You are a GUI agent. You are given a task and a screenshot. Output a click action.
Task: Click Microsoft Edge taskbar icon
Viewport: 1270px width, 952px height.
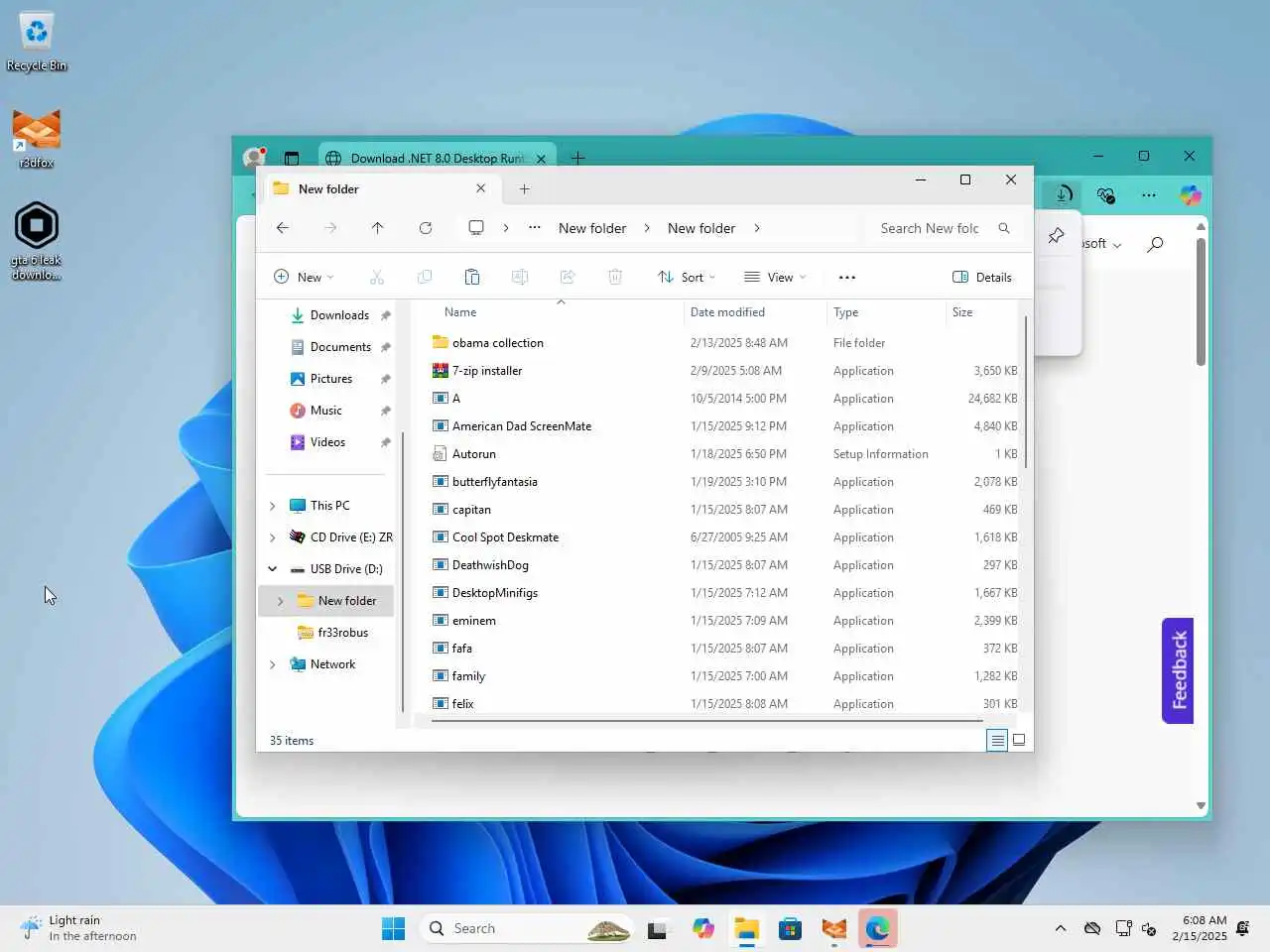tap(878, 928)
